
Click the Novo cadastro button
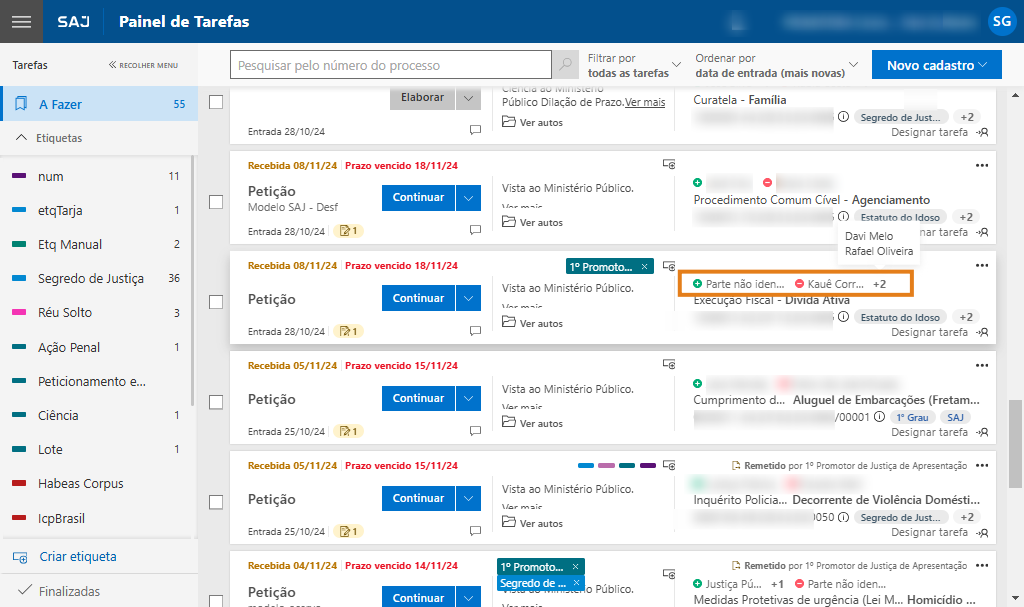coord(937,66)
